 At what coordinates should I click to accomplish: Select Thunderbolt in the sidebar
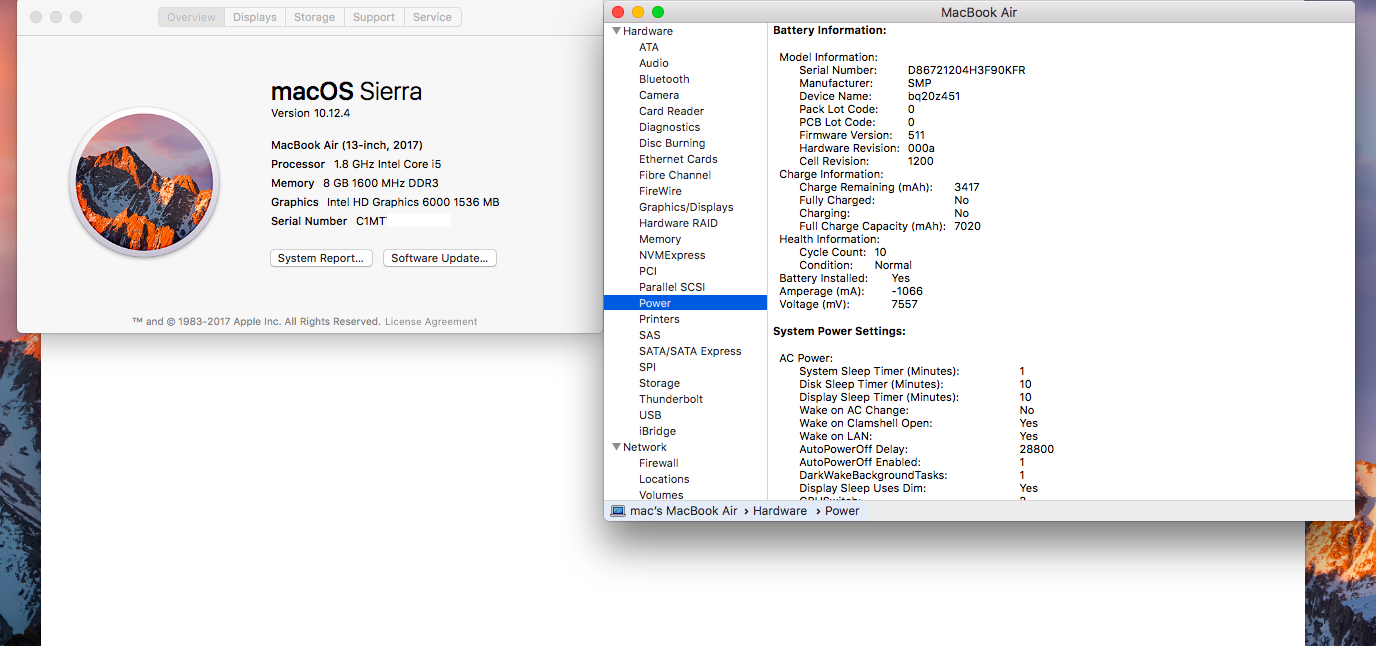[671, 399]
